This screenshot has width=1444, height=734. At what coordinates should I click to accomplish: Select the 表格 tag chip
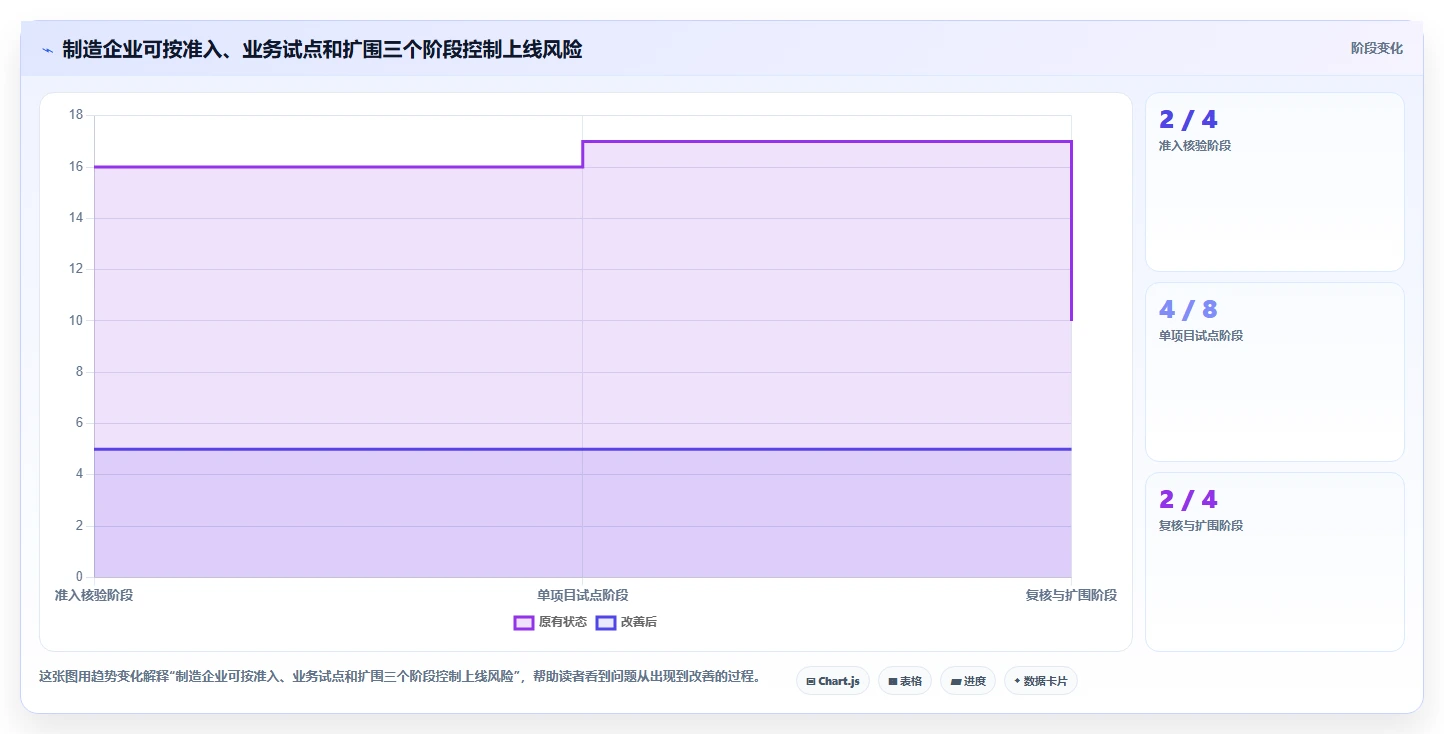905,681
